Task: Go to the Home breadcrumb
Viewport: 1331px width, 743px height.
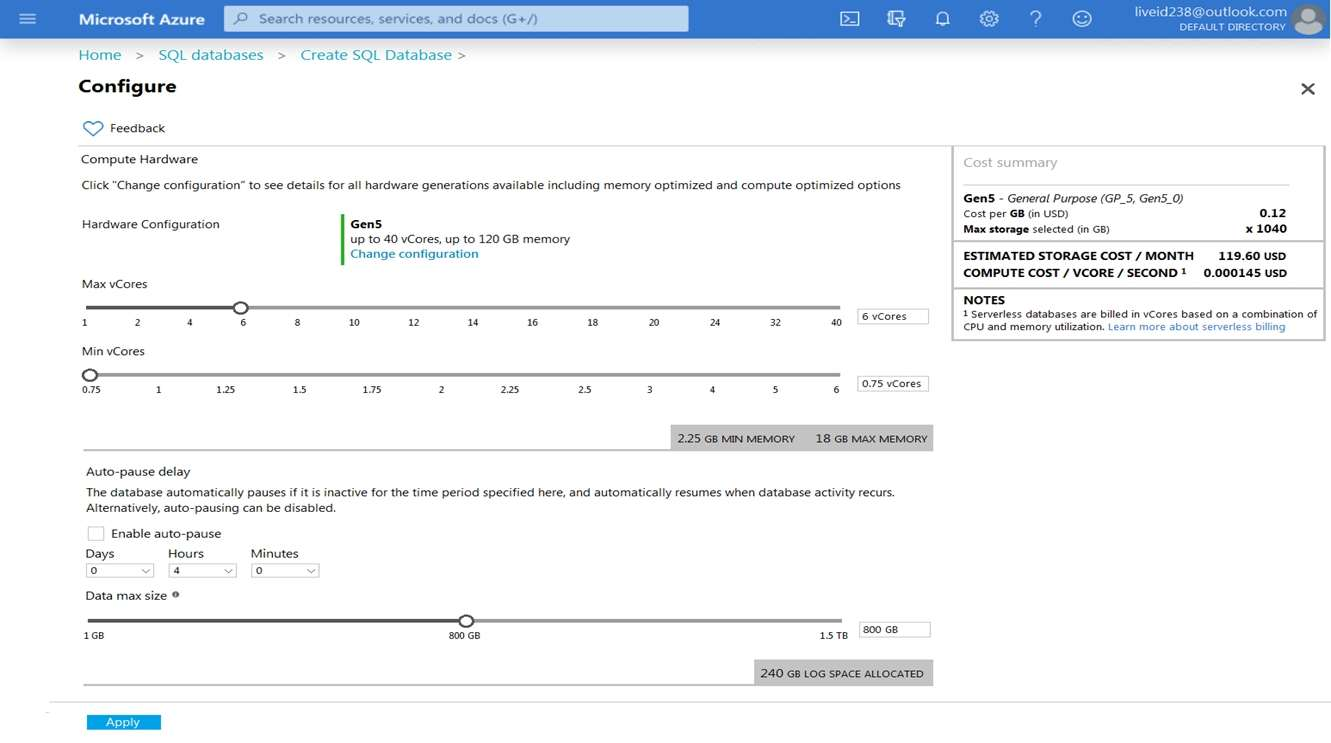Action: coord(100,55)
